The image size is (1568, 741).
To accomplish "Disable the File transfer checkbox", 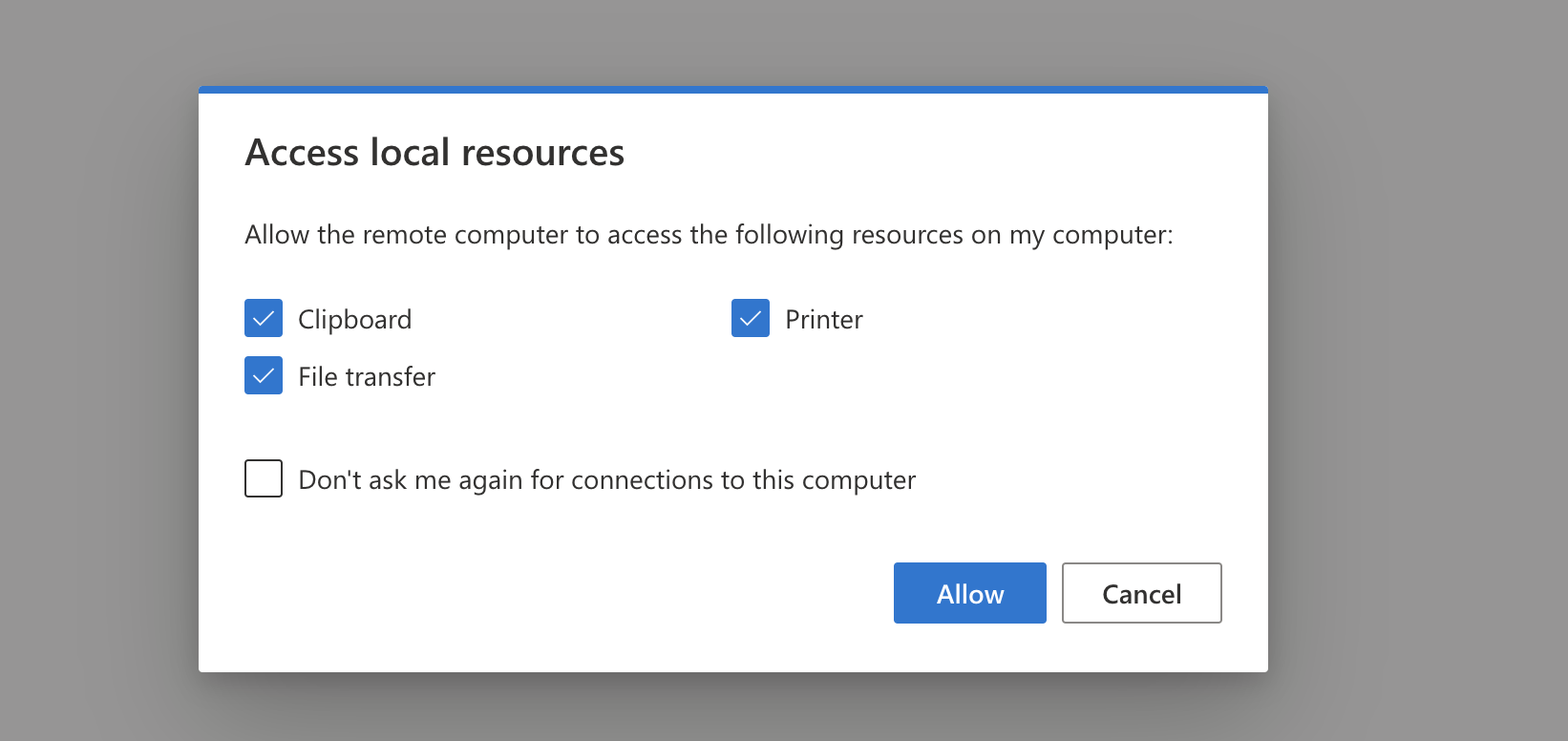I will pos(264,375).
